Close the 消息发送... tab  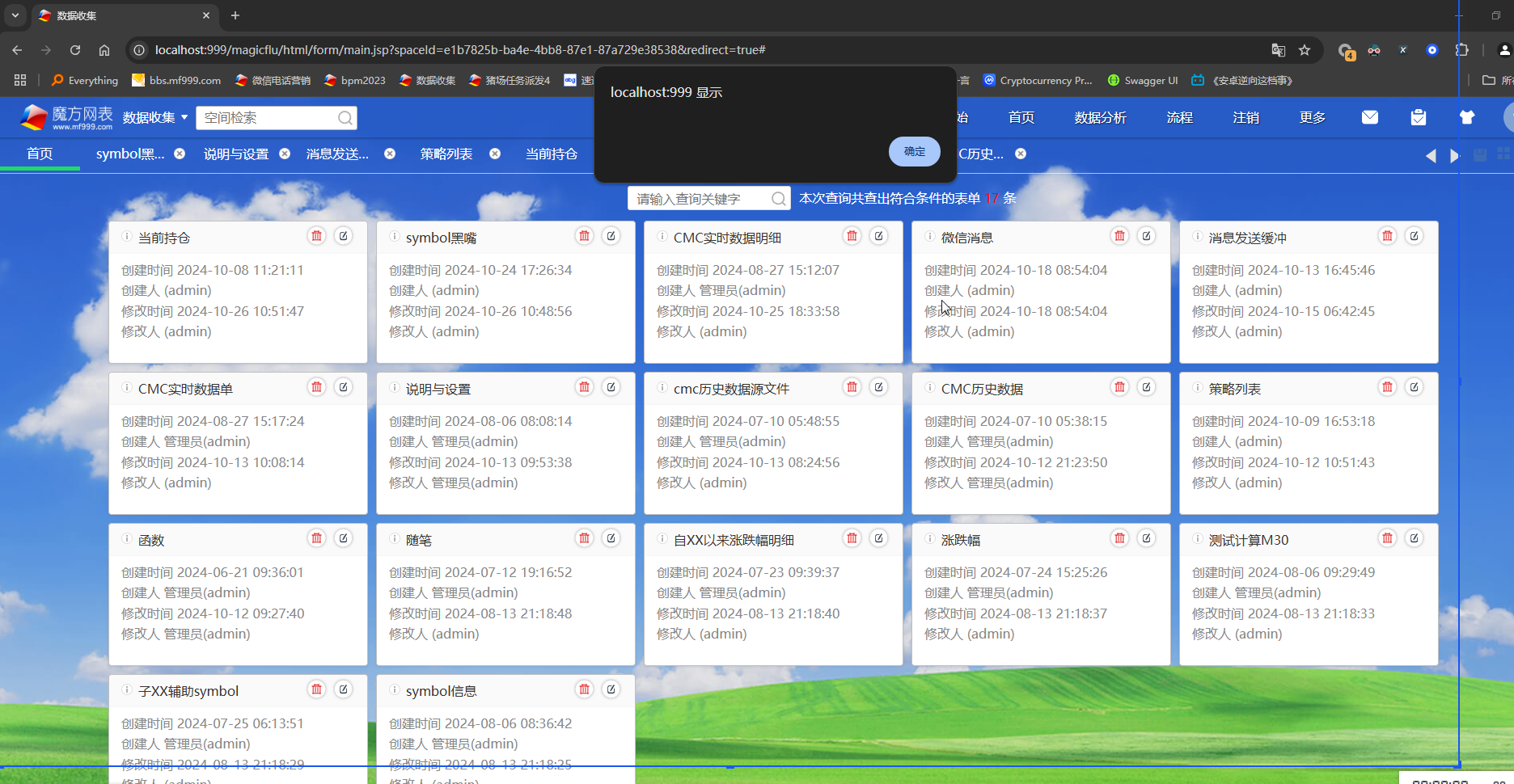[x=390, y=154]
